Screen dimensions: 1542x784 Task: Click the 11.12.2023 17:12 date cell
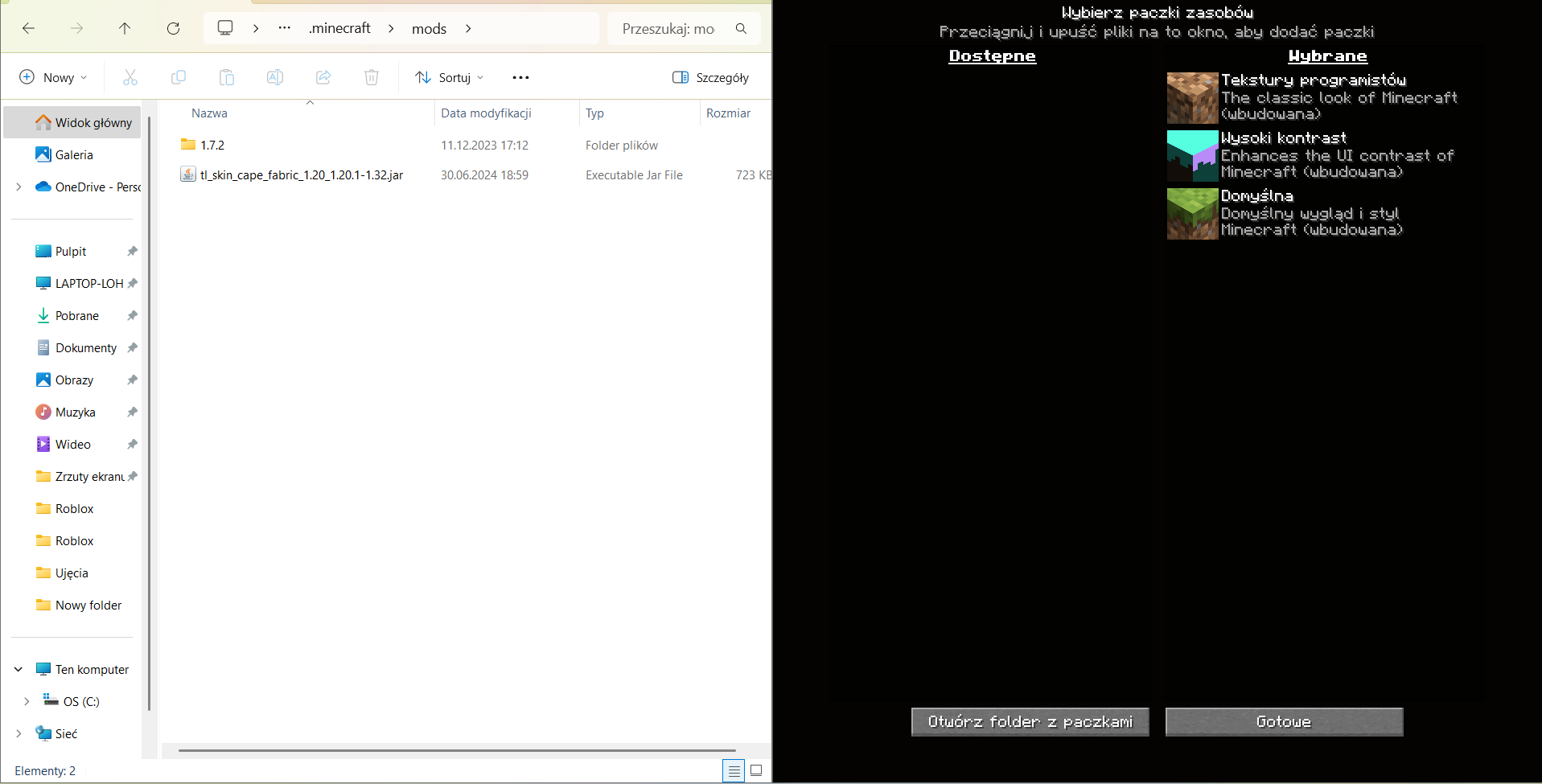click(484, 145)
